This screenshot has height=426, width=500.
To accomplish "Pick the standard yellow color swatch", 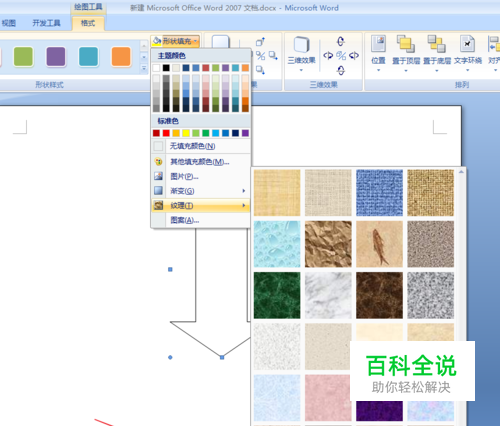I will pos(186,133).
